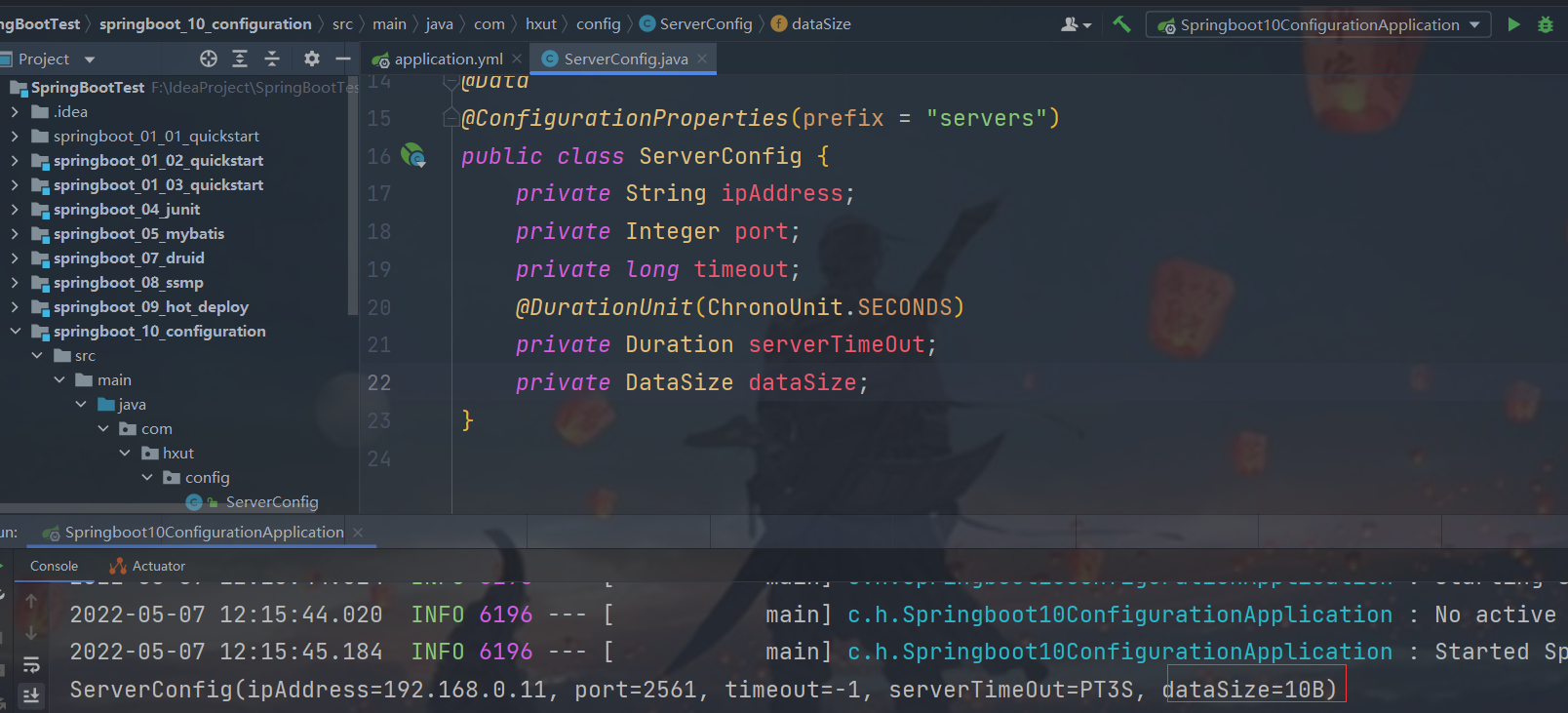Click springboot_10_configuration in the breadcrumb
1568x713 pixels.
(x=206, y=23)
